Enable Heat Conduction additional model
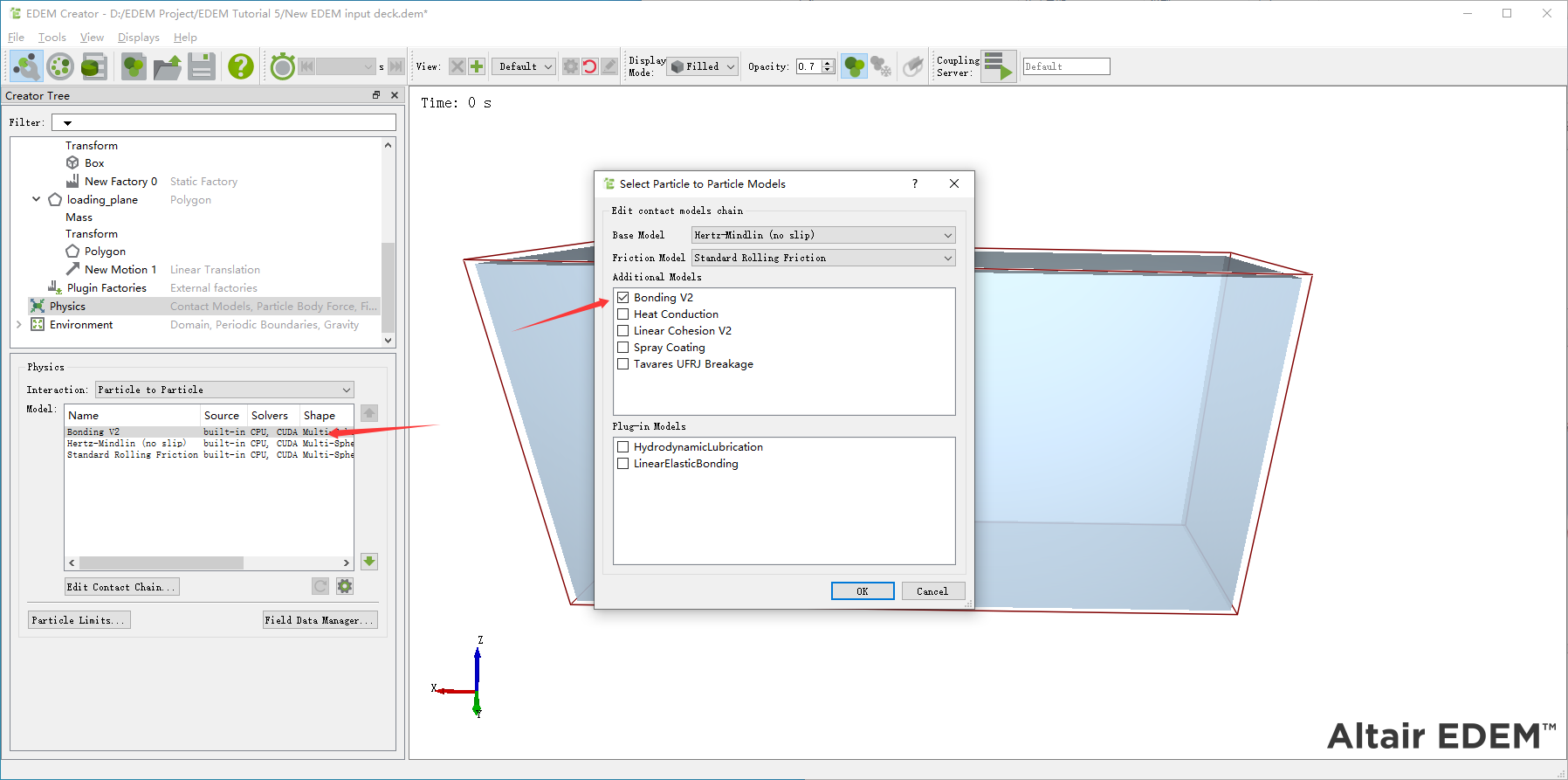 coord(623,314)
